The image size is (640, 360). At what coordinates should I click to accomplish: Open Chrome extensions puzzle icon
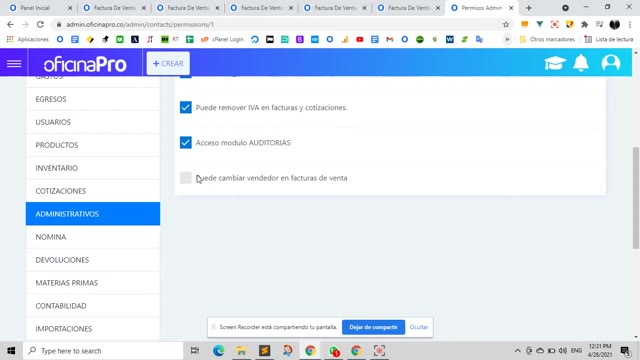pyautogui.click(x=584, y=24)
